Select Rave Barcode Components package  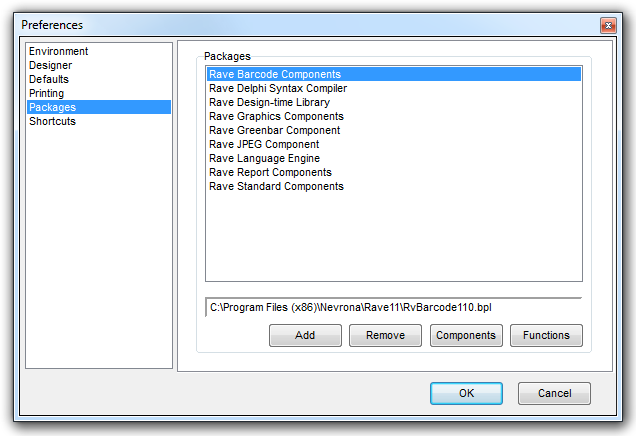pos(275,74)
